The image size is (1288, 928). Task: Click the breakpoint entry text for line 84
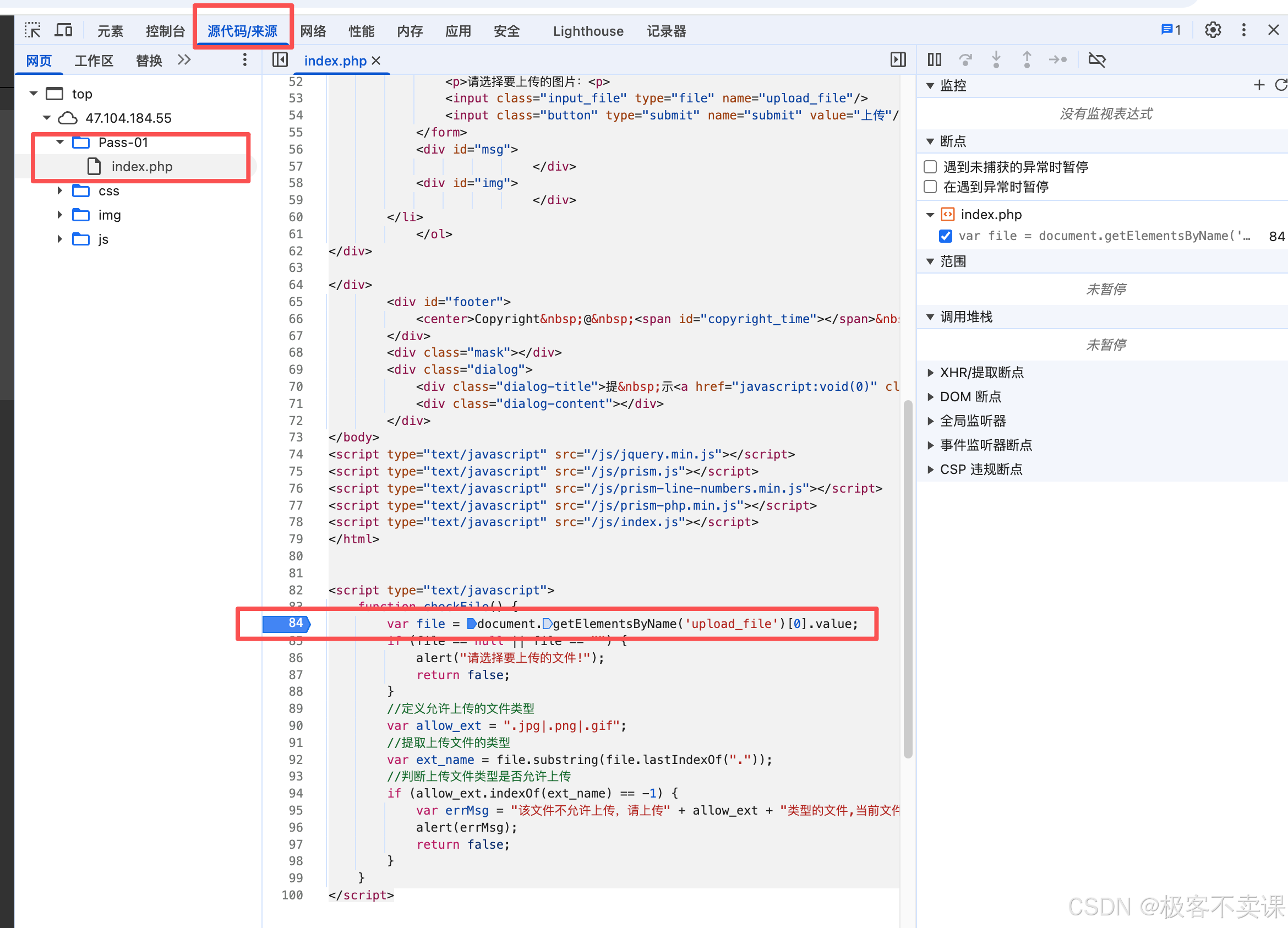click(x=1104, y=236)
